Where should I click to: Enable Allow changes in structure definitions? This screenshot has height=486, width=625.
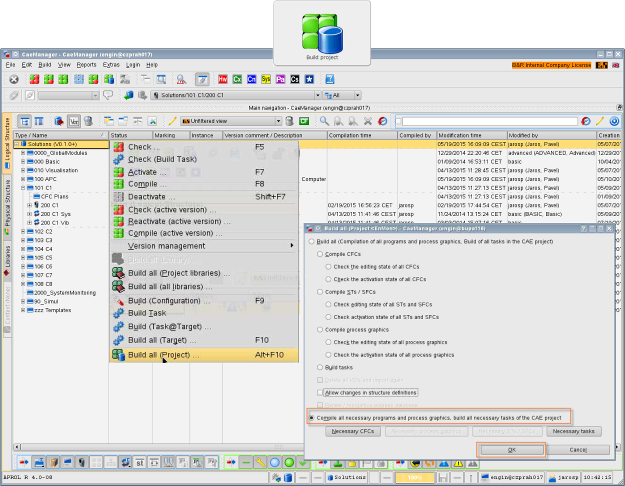tap(320, 393)
